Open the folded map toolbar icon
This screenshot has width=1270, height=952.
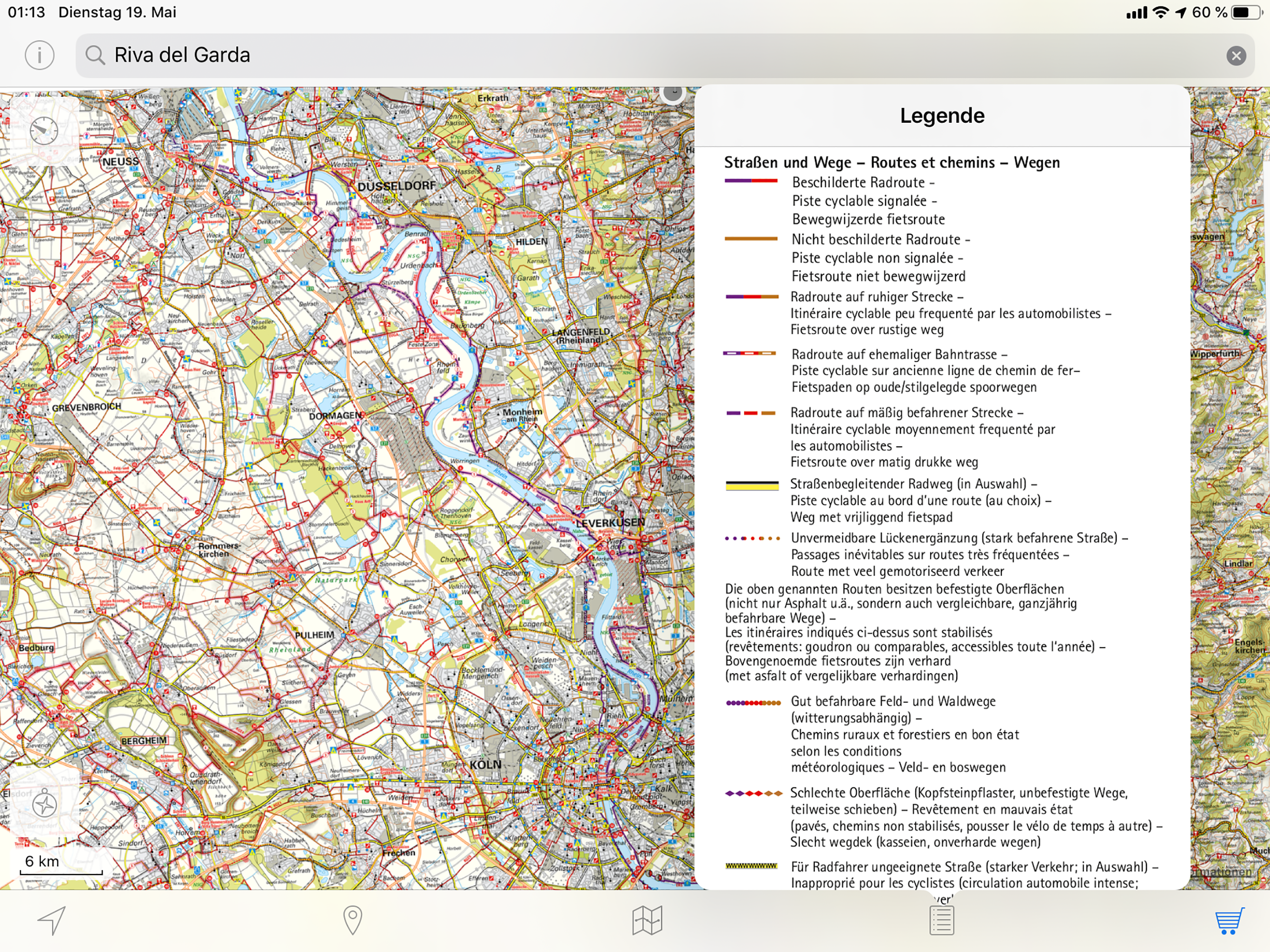click(647, 920)
